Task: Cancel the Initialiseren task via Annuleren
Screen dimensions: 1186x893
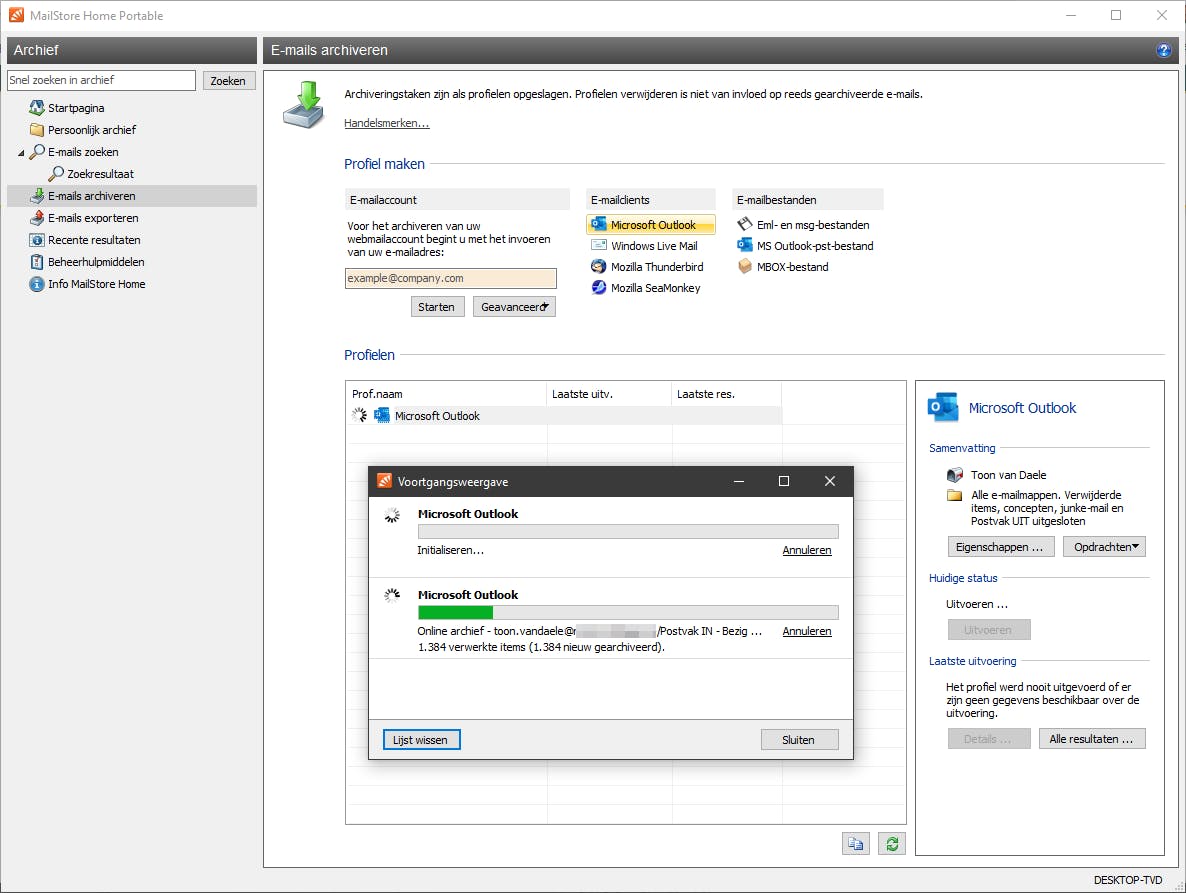Action: tap(806, 550)
